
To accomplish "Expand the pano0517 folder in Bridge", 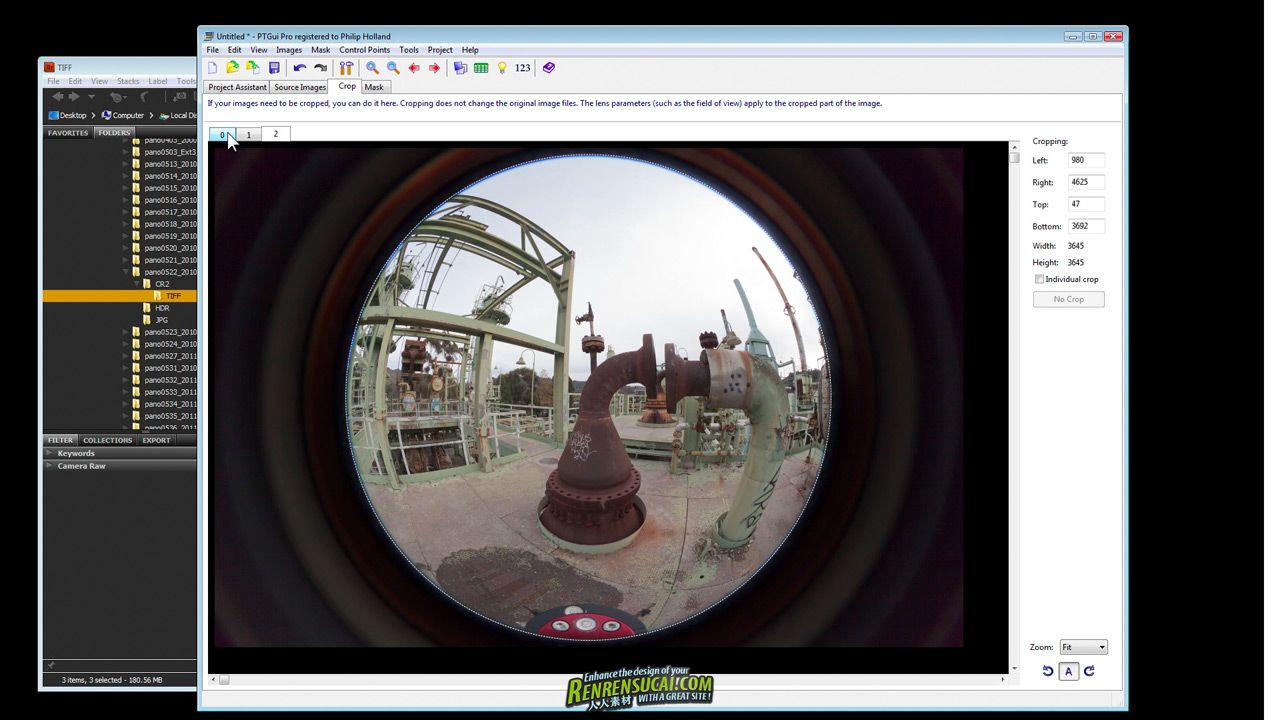I will pos(126,212).
